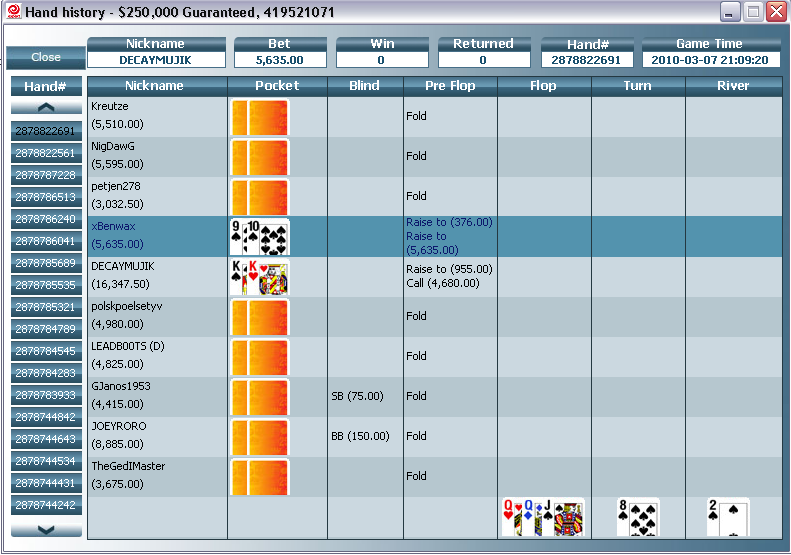Click the DECAYMUJIK nickname field at top
791x555 pixels.
coord(156,60)
